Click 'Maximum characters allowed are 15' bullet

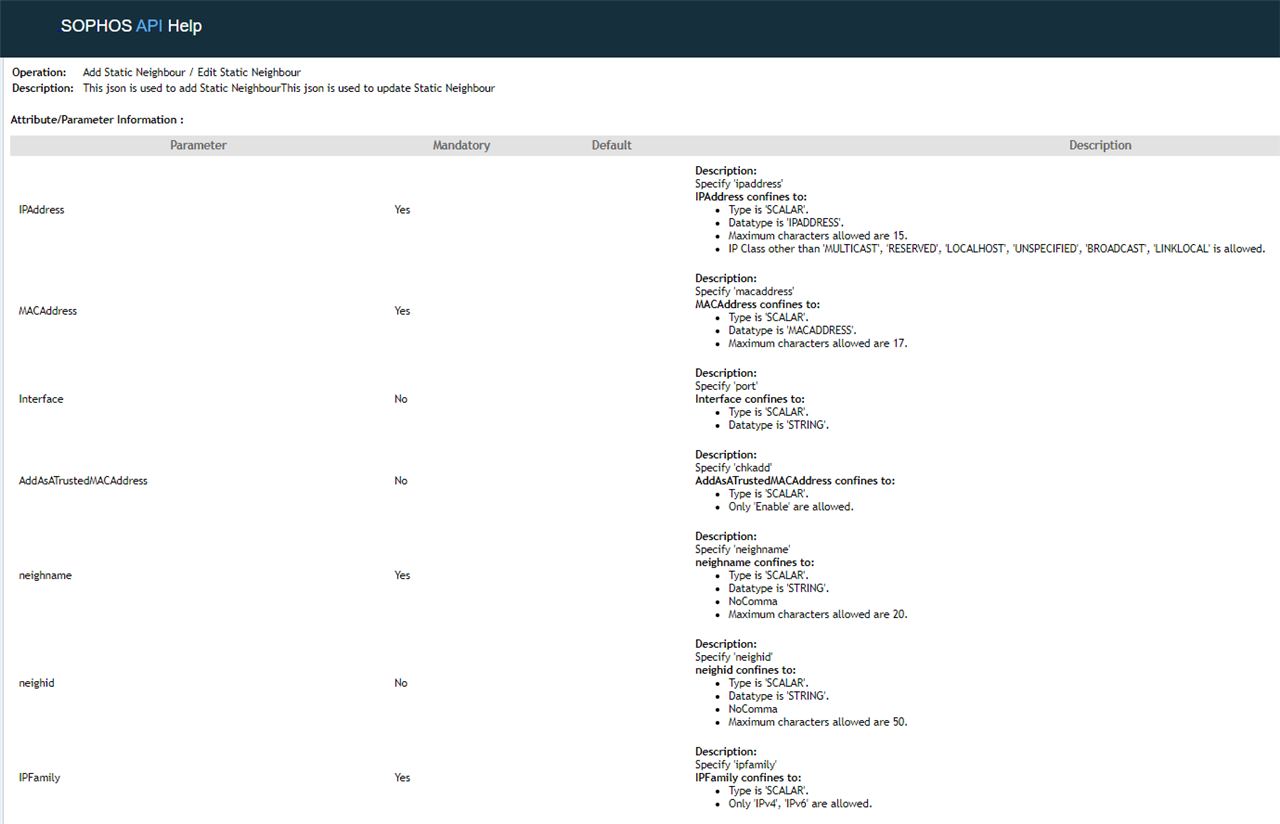click(x=818, y=236)
